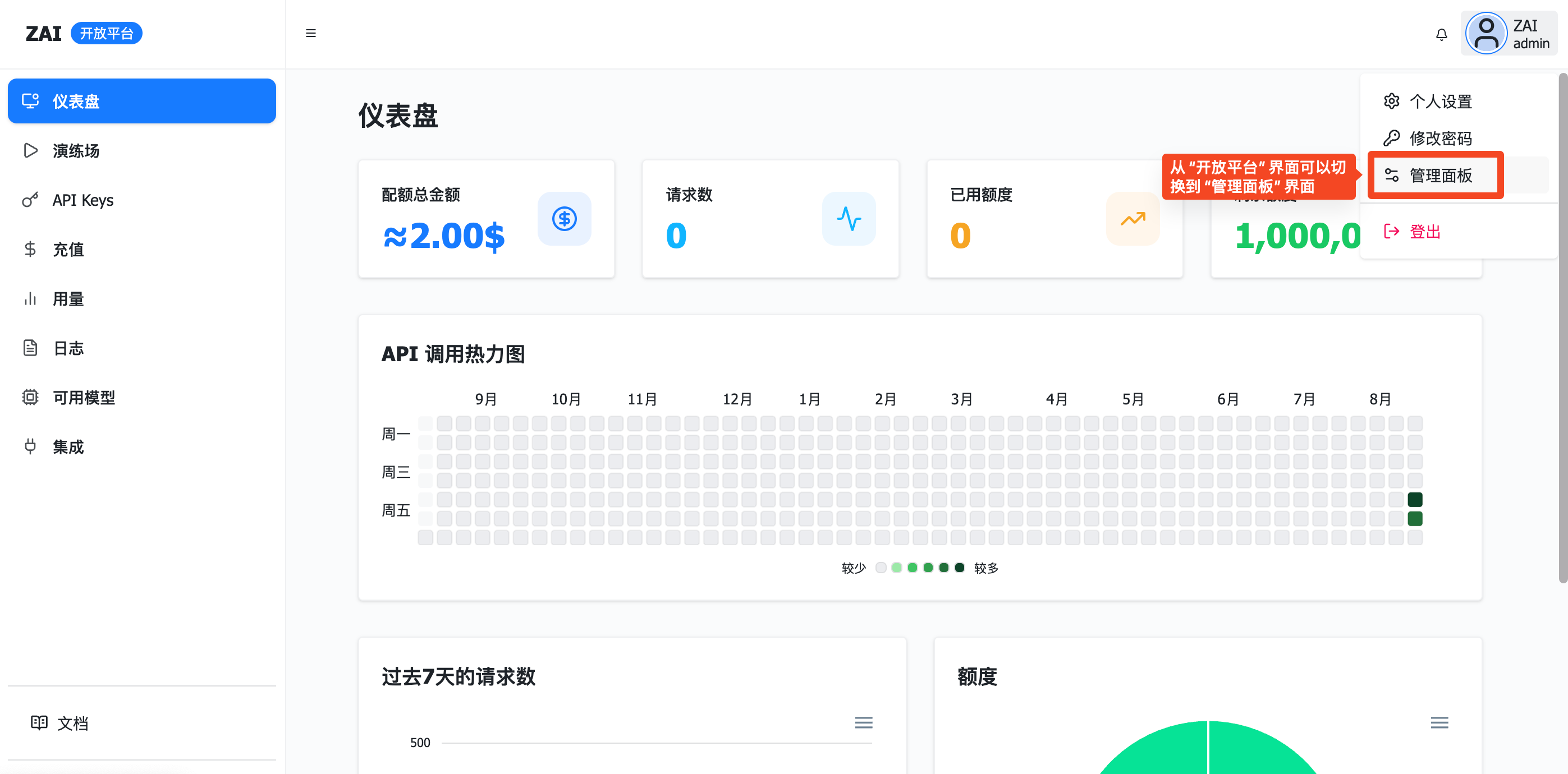The height and width of the screenshot is (774, 1568).
Task: Click the notification bell icon
Action: click(x=1441, y=34)
